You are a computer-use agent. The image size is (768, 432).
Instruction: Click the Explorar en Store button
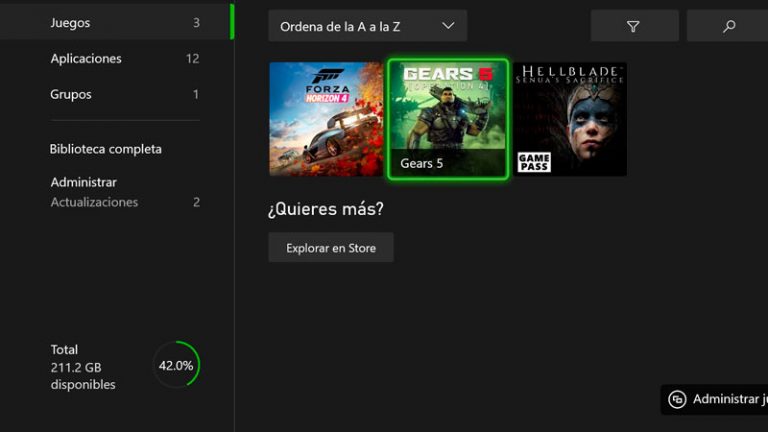point(331,248)
